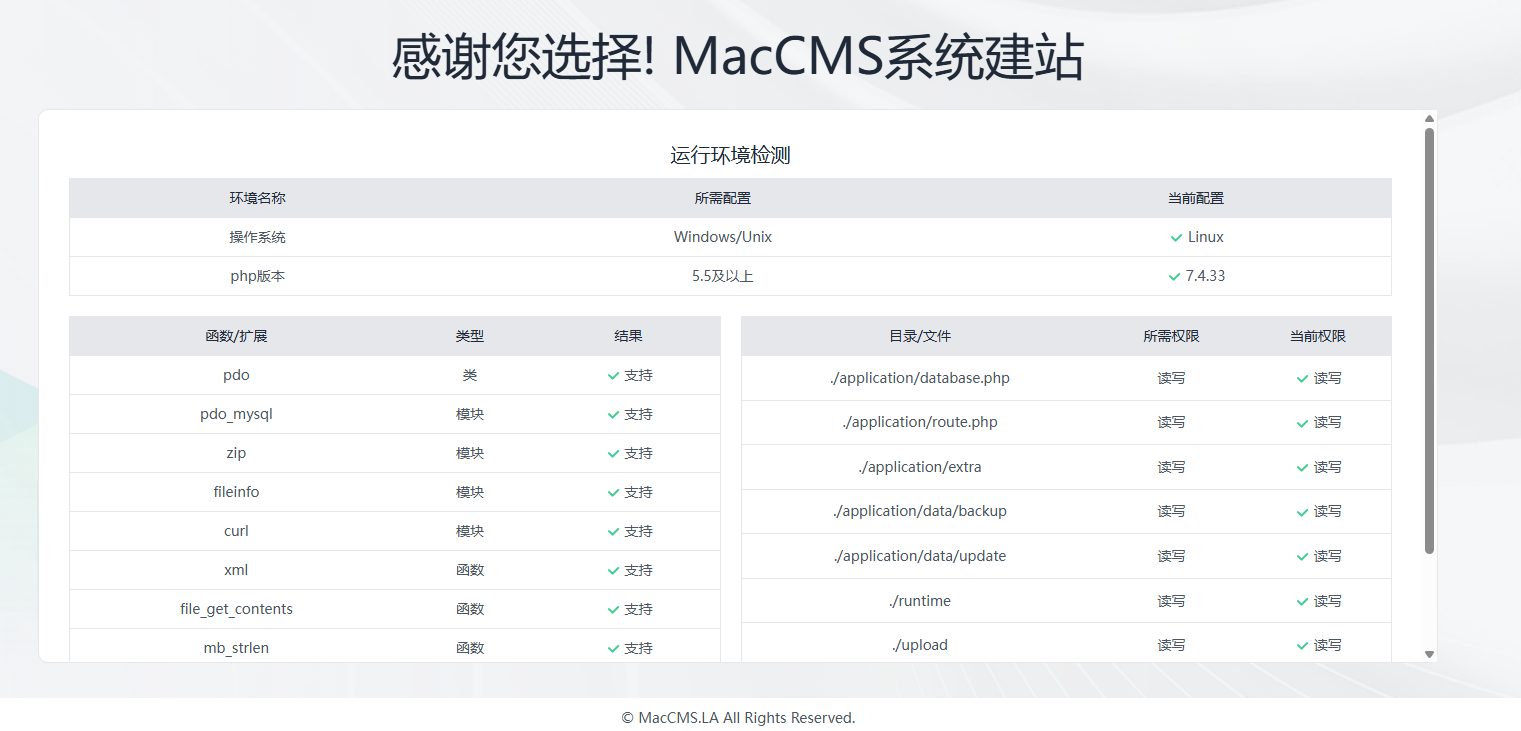This screenshot has width=1521, height=731.
Task: Click the 当前权限 column header
Action: coord(1317,336)
